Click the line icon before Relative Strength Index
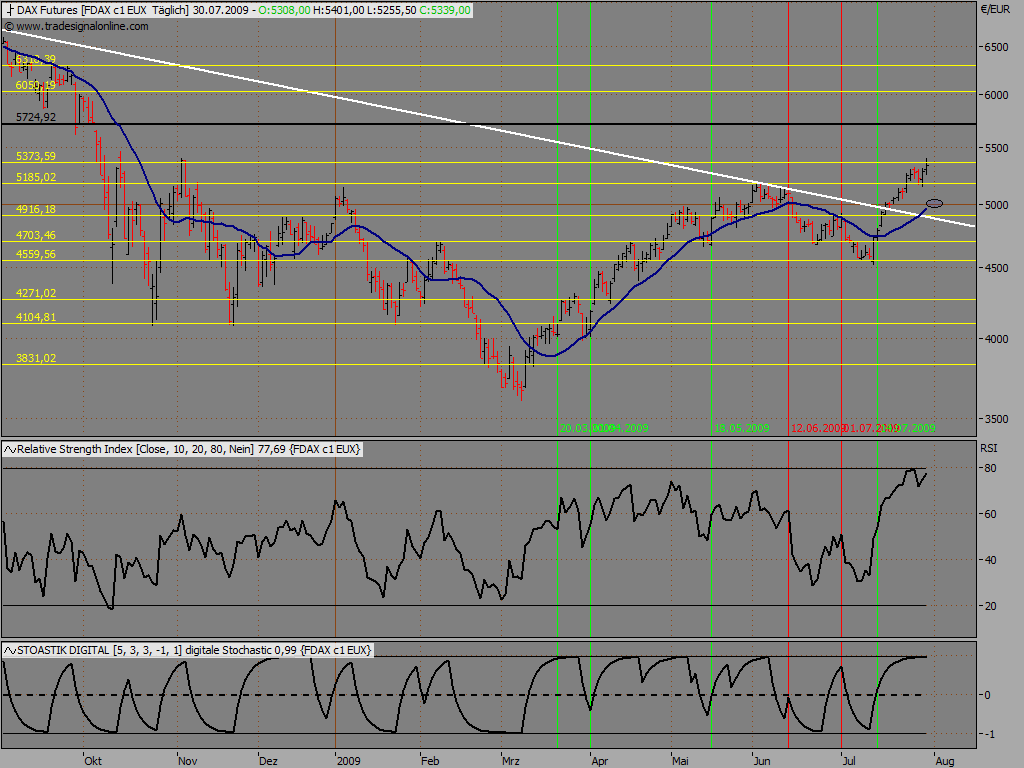Screen dimensions: 1024x768 (x=10, y=449)
